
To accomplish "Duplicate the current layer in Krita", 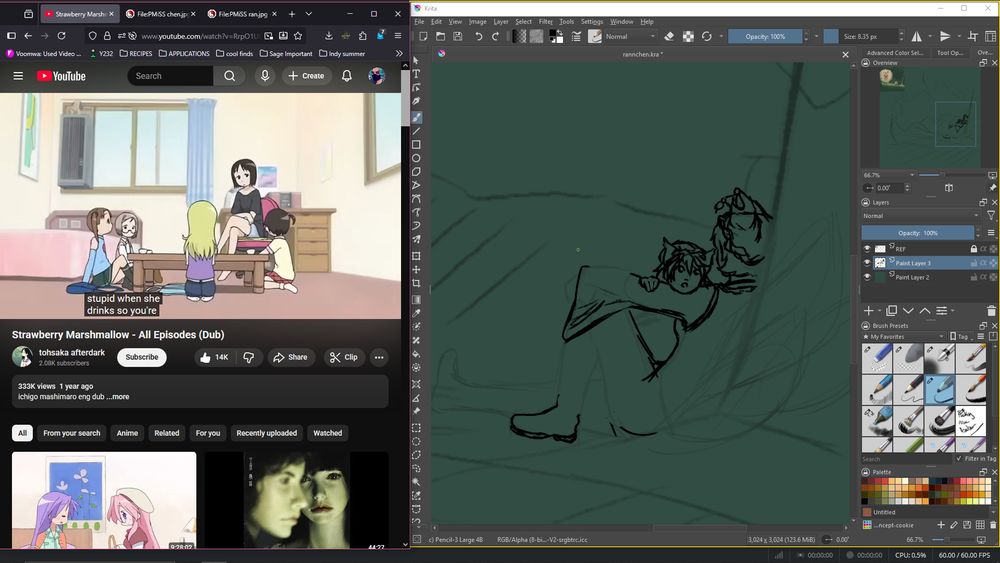I will [892, 311].
